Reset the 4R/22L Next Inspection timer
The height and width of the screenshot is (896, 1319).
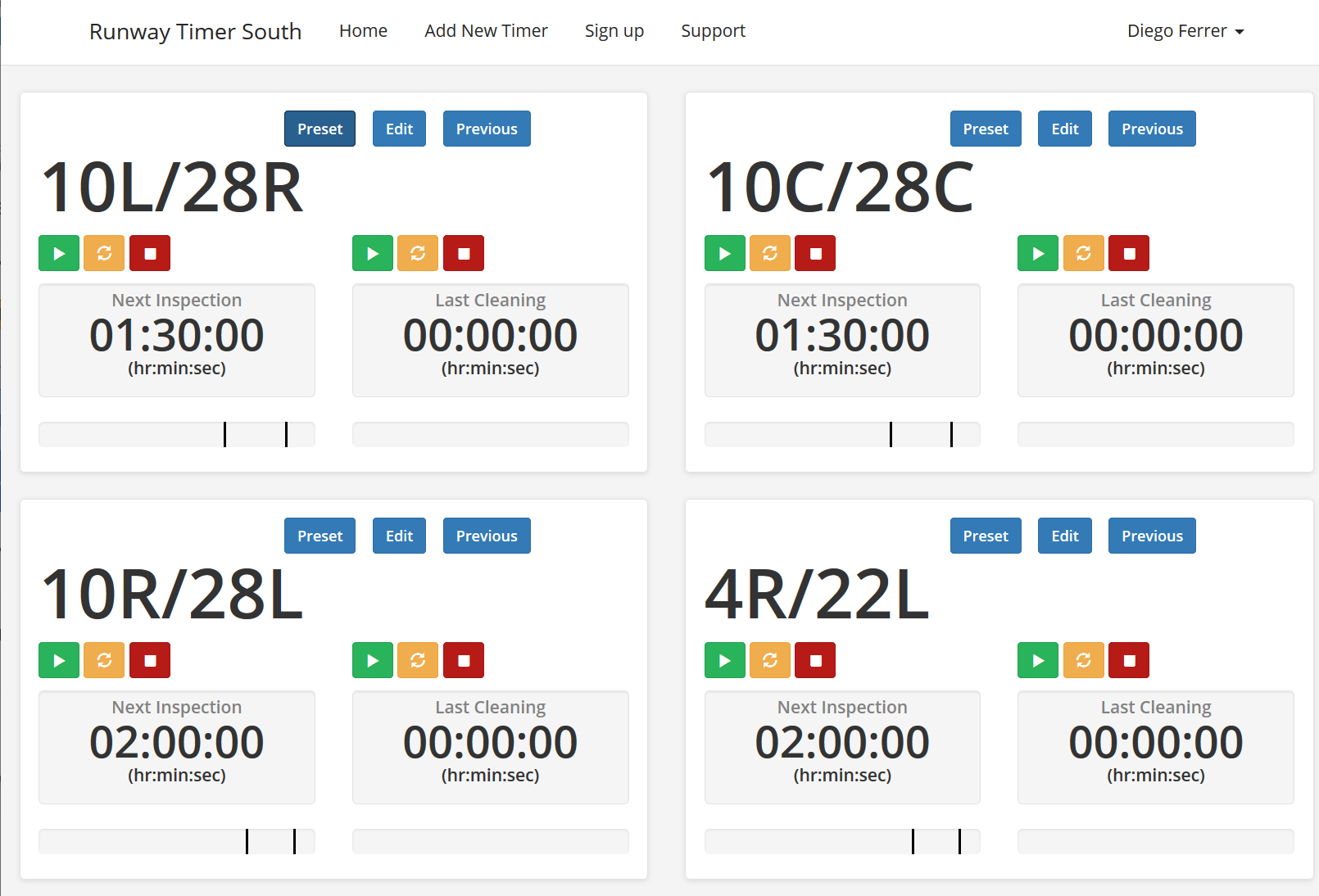coord(770,660)
